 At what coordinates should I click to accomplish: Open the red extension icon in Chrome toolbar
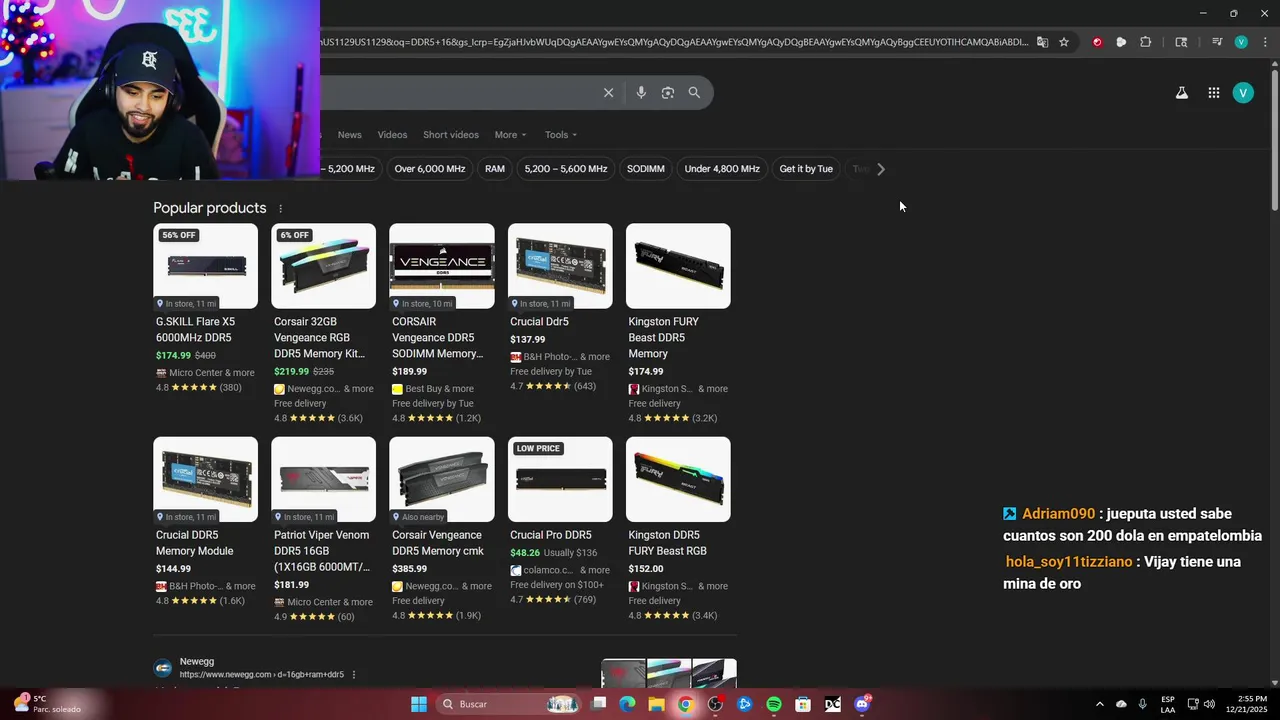coord(1097,42)
